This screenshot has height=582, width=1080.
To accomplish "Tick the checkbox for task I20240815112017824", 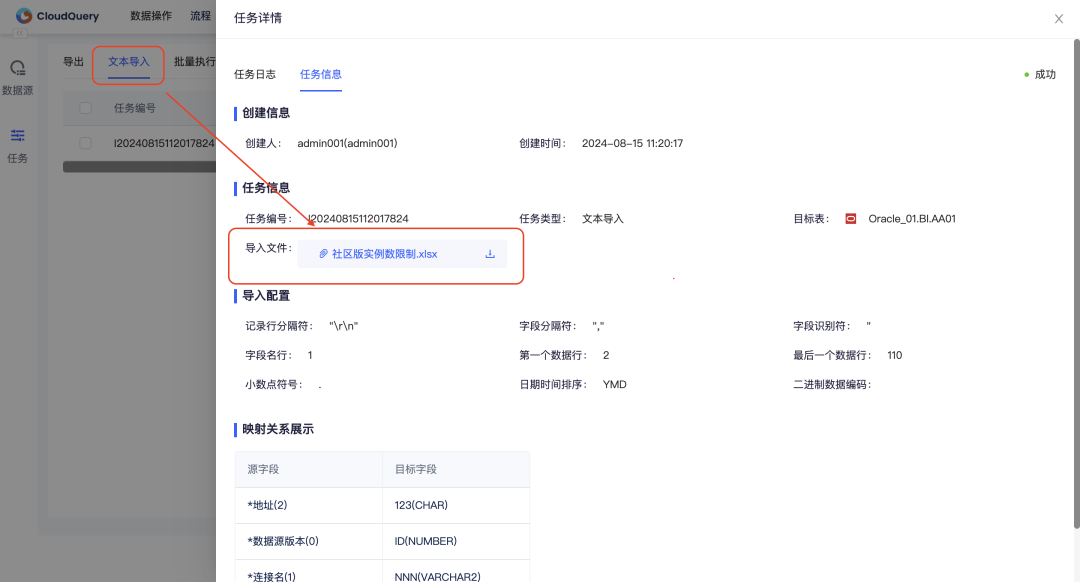I will (x=85, y=143).
